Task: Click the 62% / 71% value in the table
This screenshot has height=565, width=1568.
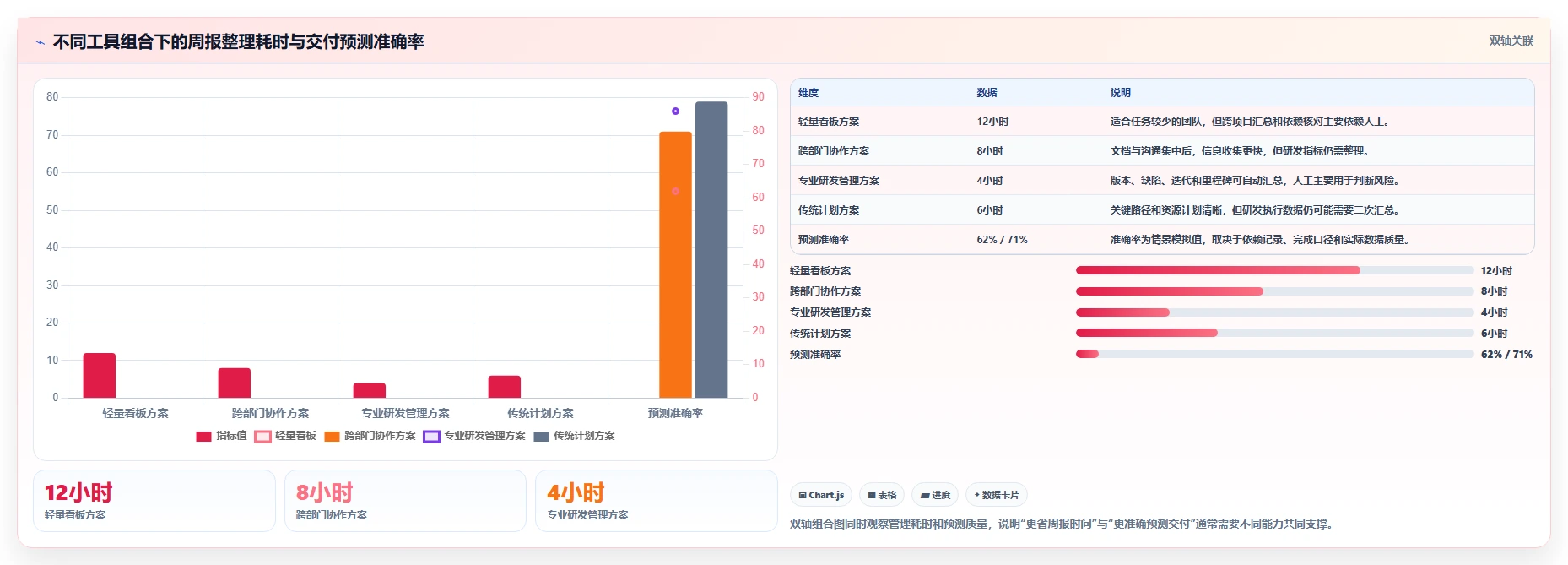Action: tap(1002, 240)
